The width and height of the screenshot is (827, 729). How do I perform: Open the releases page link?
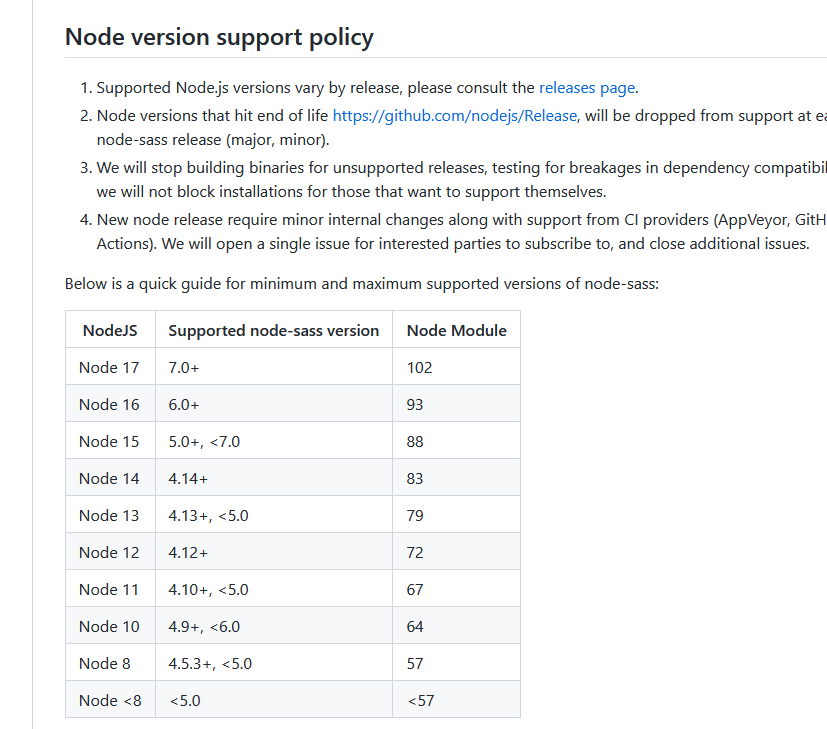click(x=587, y=88)
